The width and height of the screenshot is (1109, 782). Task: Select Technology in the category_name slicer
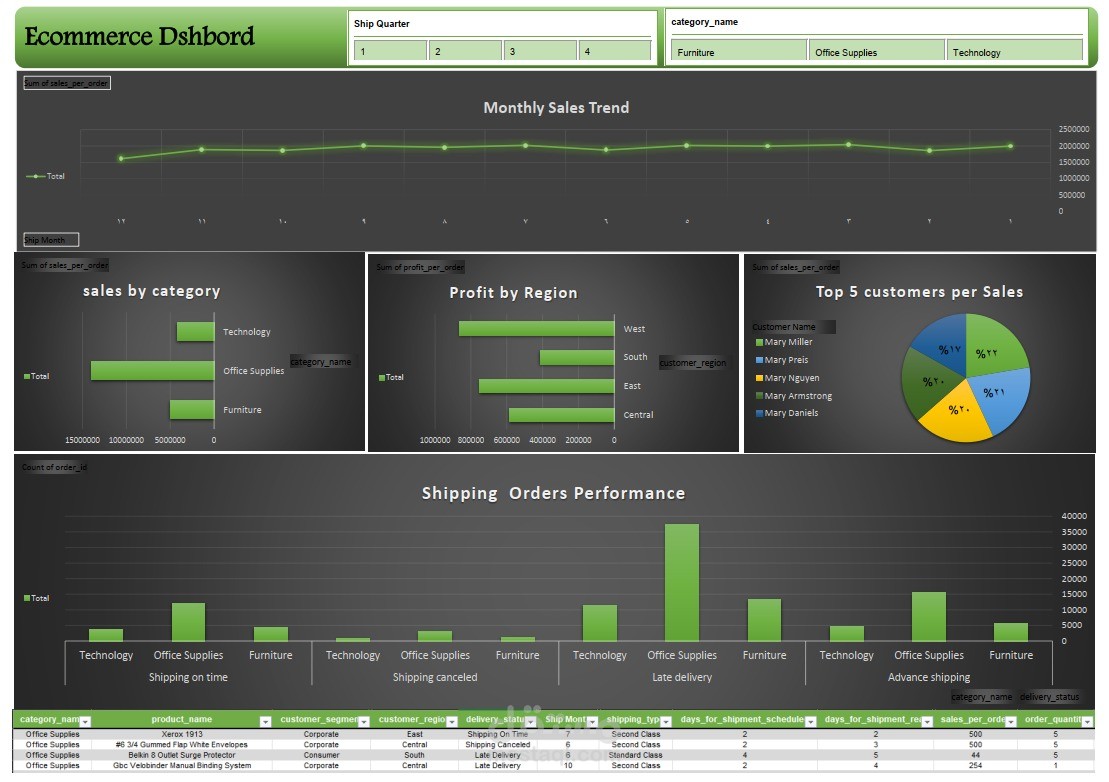coord(1014,48)
